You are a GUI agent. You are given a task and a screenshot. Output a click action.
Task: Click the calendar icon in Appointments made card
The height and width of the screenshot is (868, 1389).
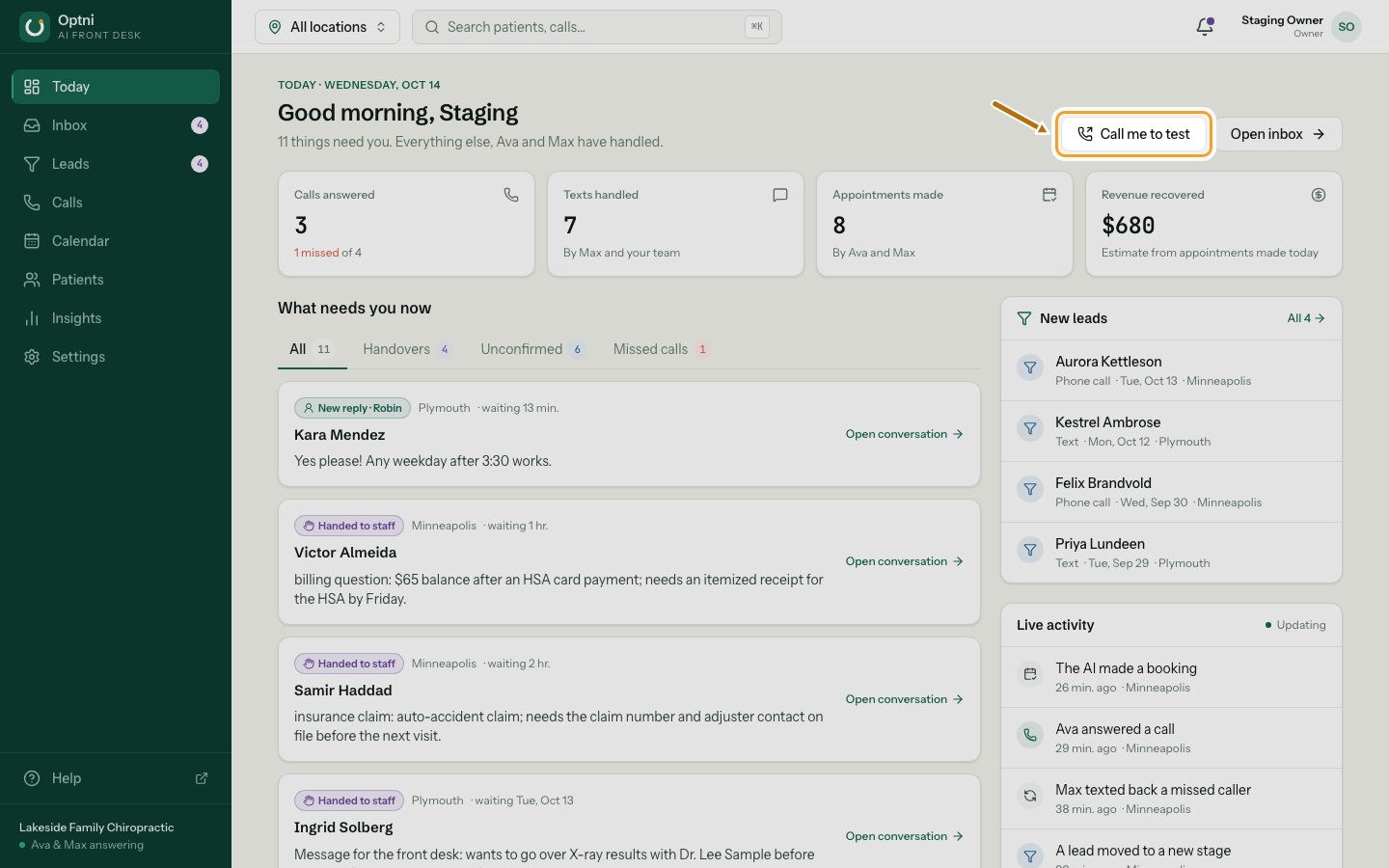(x=1049, y=195)
